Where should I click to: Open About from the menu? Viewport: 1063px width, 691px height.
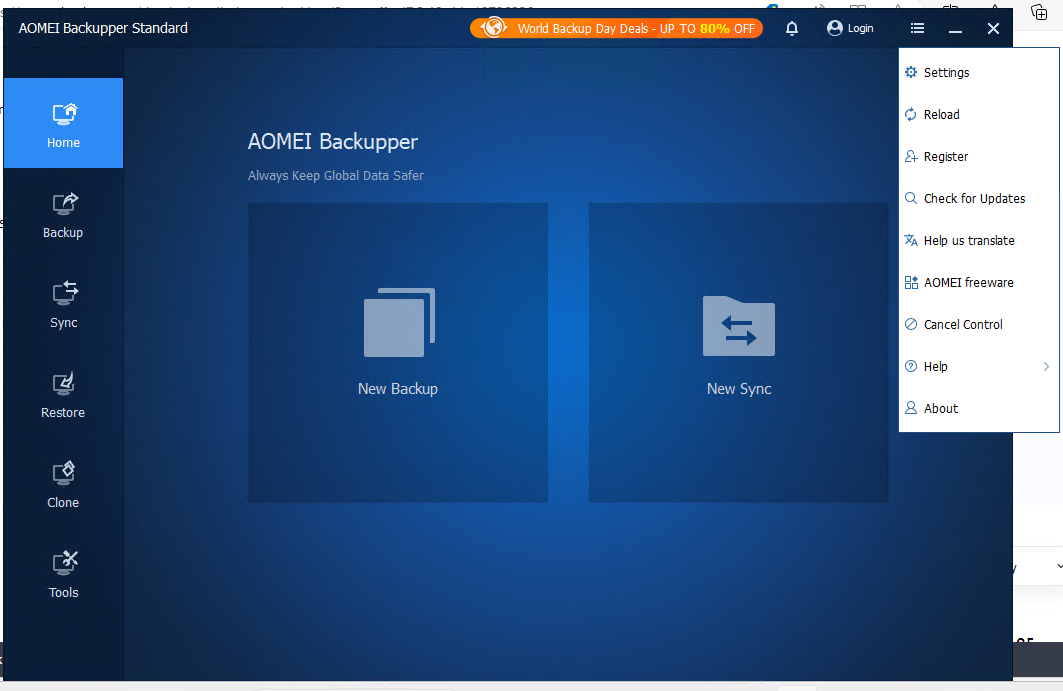pos(979,409)
